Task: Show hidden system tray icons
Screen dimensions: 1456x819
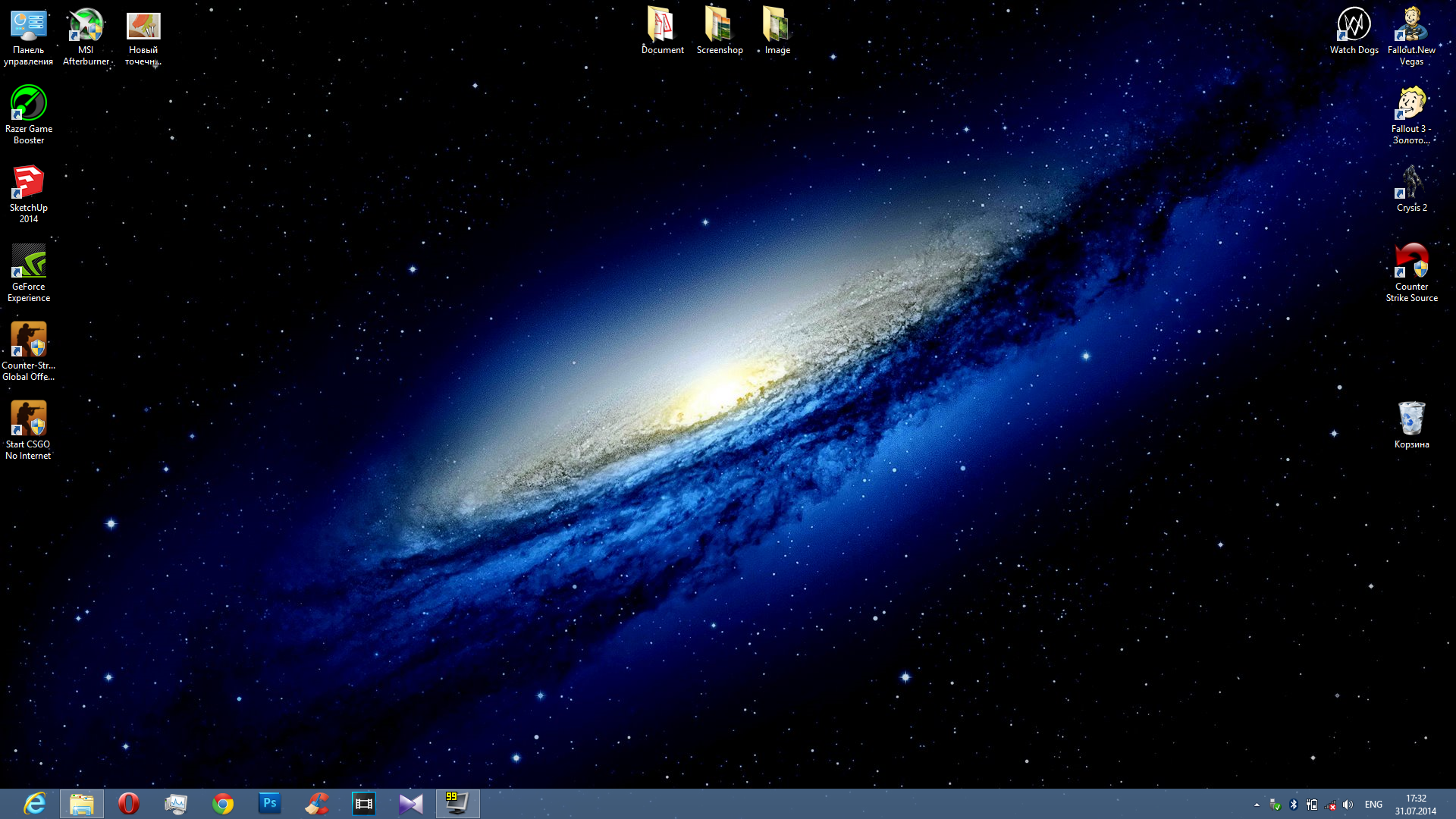Action: coord(1257,805)
